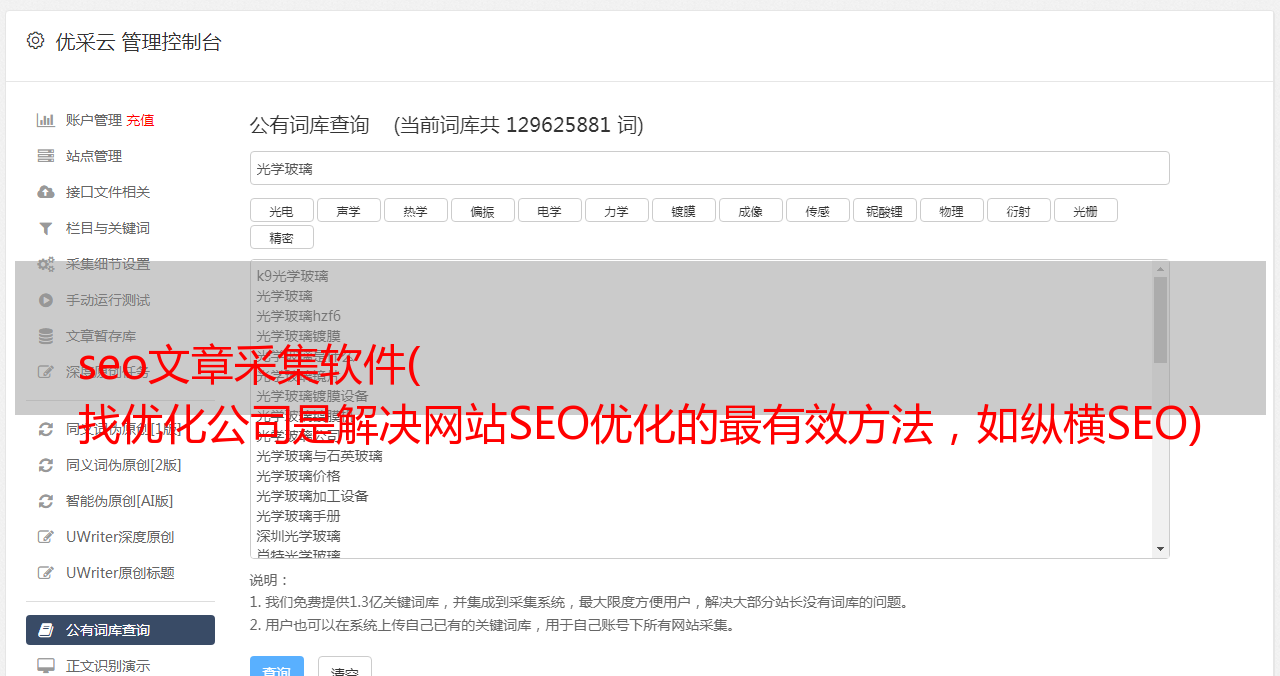Choose the 力学 tag button
This screenshot has width=1280, height=676.
click(x=616, y=211)
